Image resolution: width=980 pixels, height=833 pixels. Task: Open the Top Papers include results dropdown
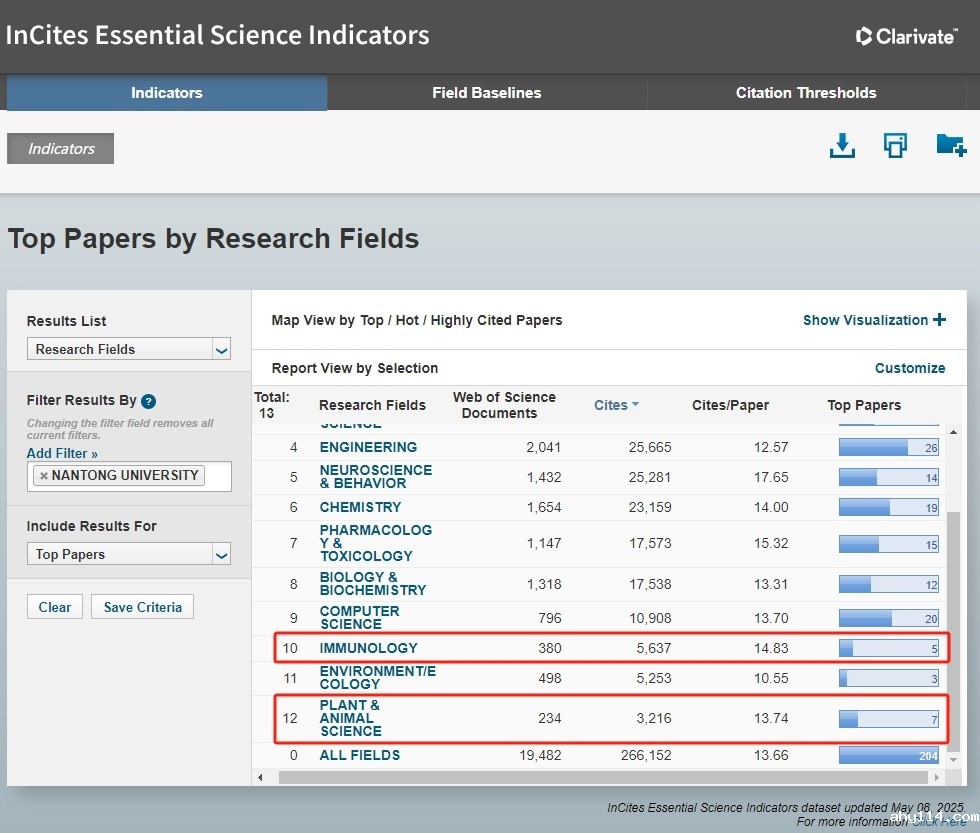pyautogui.click(x=129, y=554)
